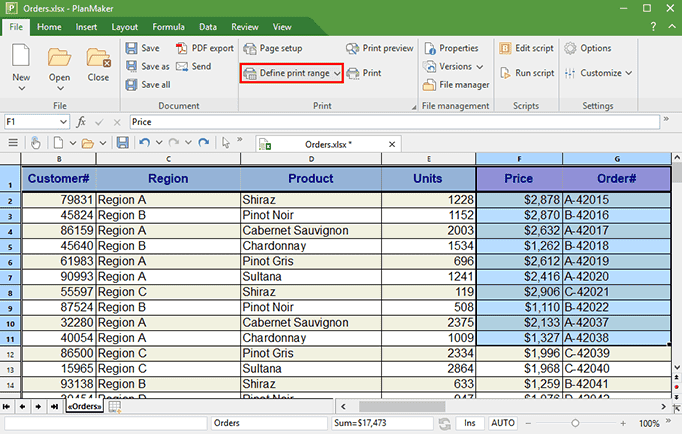Screen dimensions: 682x434
Task: Toggle AUTO calculation mode in status bar
Action: [503, 423]
